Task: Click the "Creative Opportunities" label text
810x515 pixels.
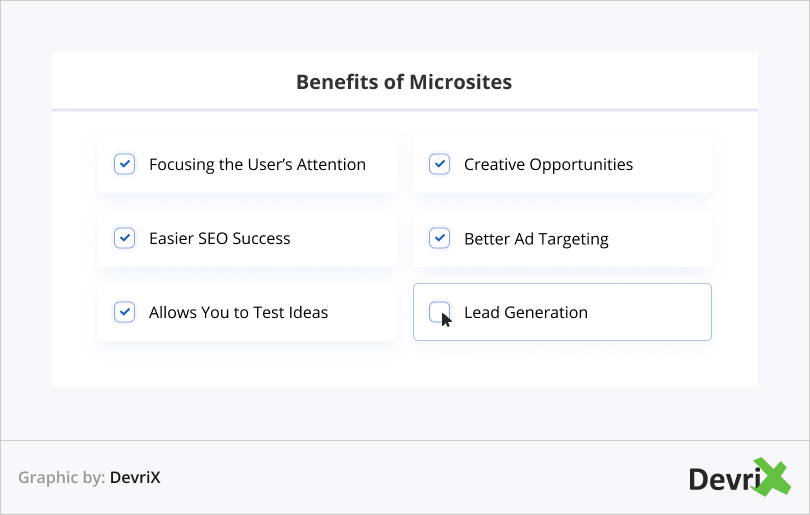Action: [548, 164]
